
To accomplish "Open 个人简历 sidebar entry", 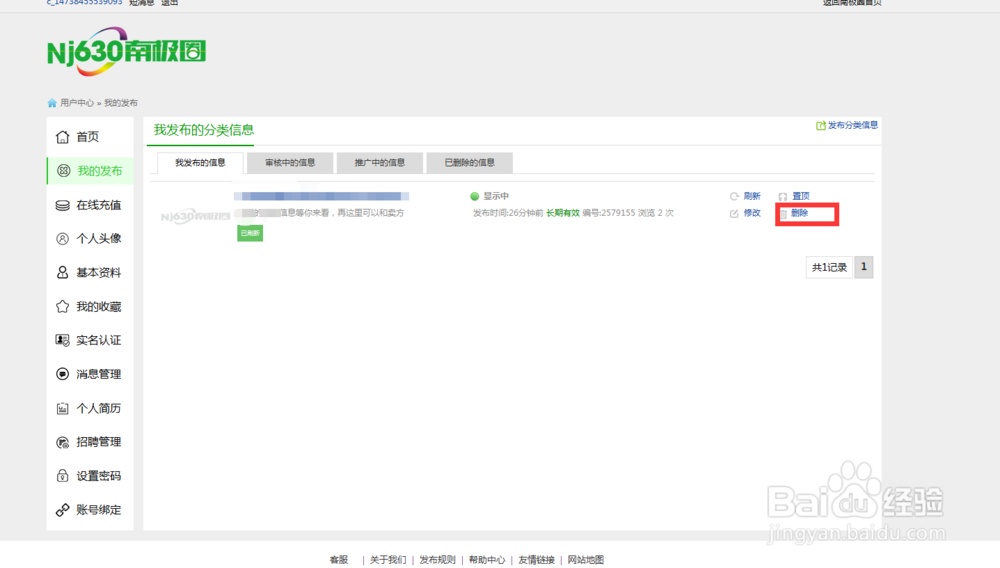I will [88, 409].
